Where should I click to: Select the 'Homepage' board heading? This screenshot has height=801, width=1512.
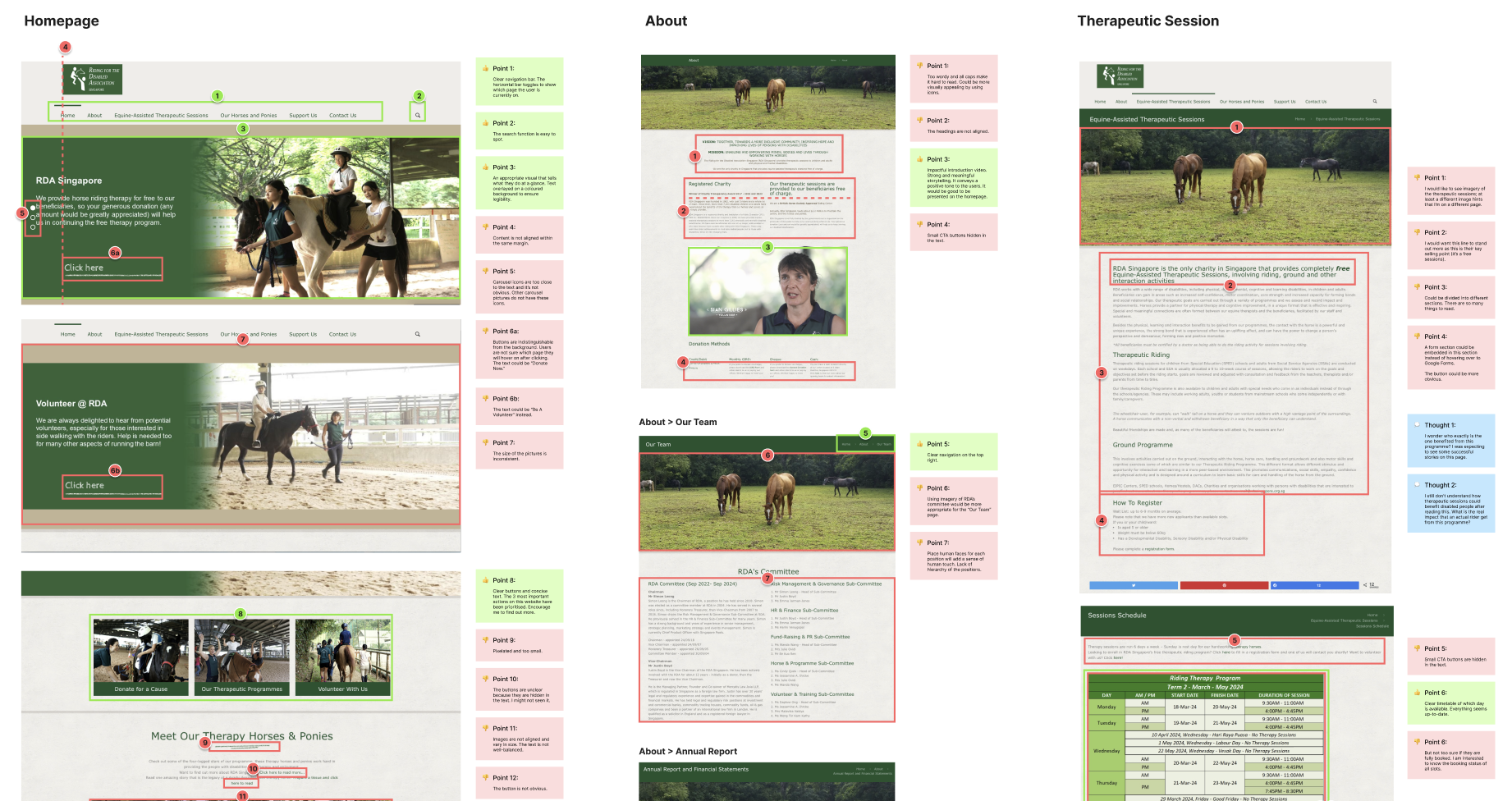[x=62, y=21]
